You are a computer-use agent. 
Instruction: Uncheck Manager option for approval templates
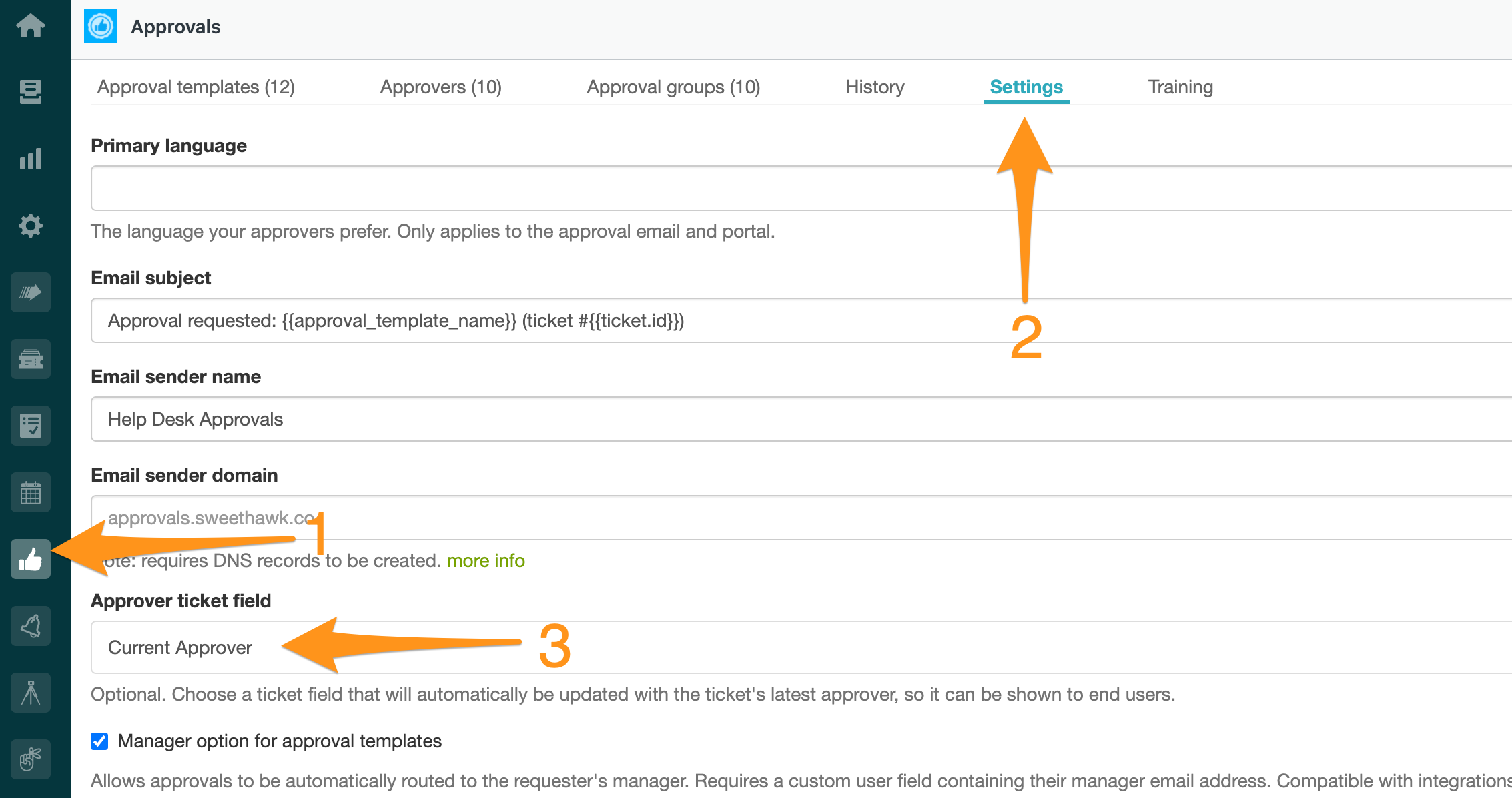coord(99,741)
